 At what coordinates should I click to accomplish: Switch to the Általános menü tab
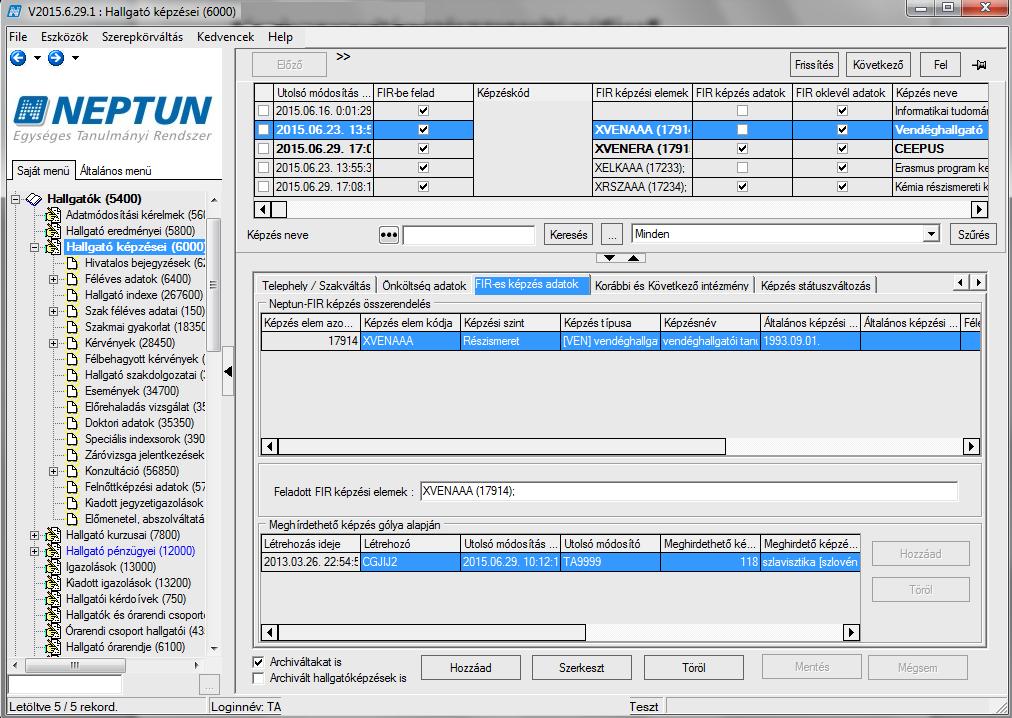click(116, 171)
